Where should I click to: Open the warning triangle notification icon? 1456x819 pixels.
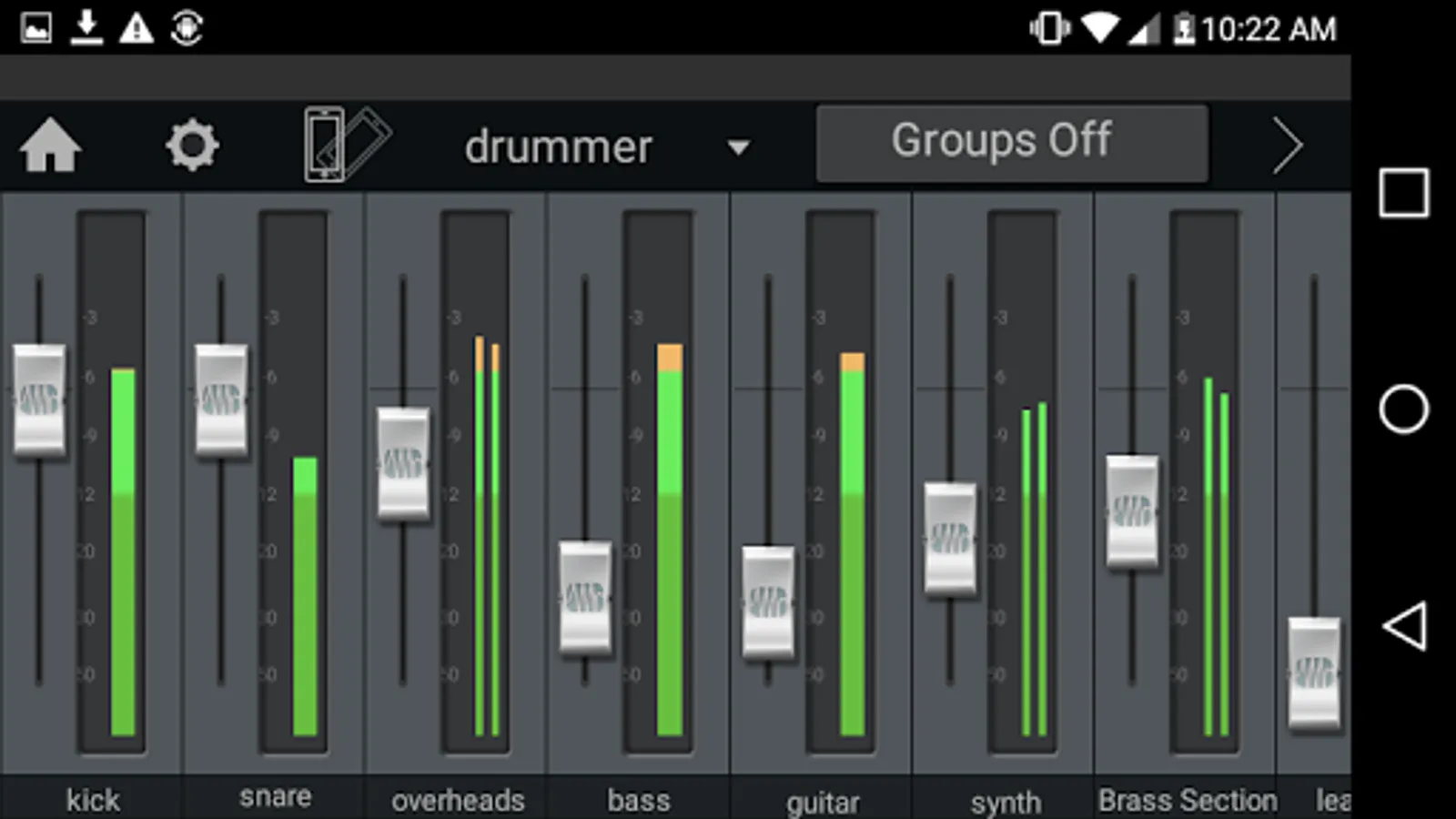pos(136,28)
